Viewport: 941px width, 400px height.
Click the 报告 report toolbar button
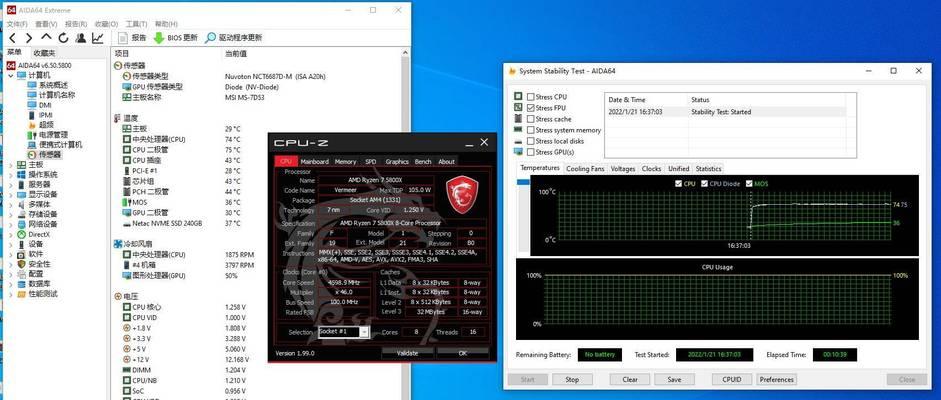coord(133,38)
